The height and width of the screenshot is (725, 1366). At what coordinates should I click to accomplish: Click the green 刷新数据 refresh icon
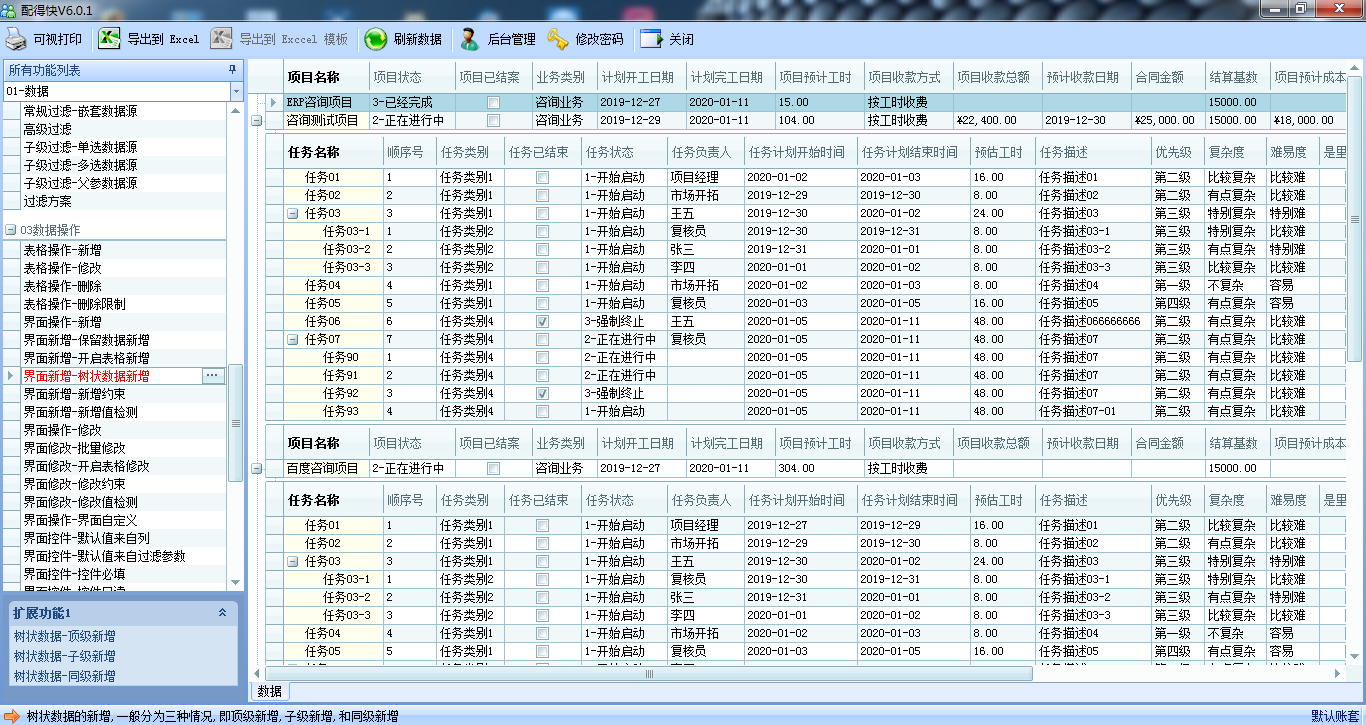click(x=375, y=40)
